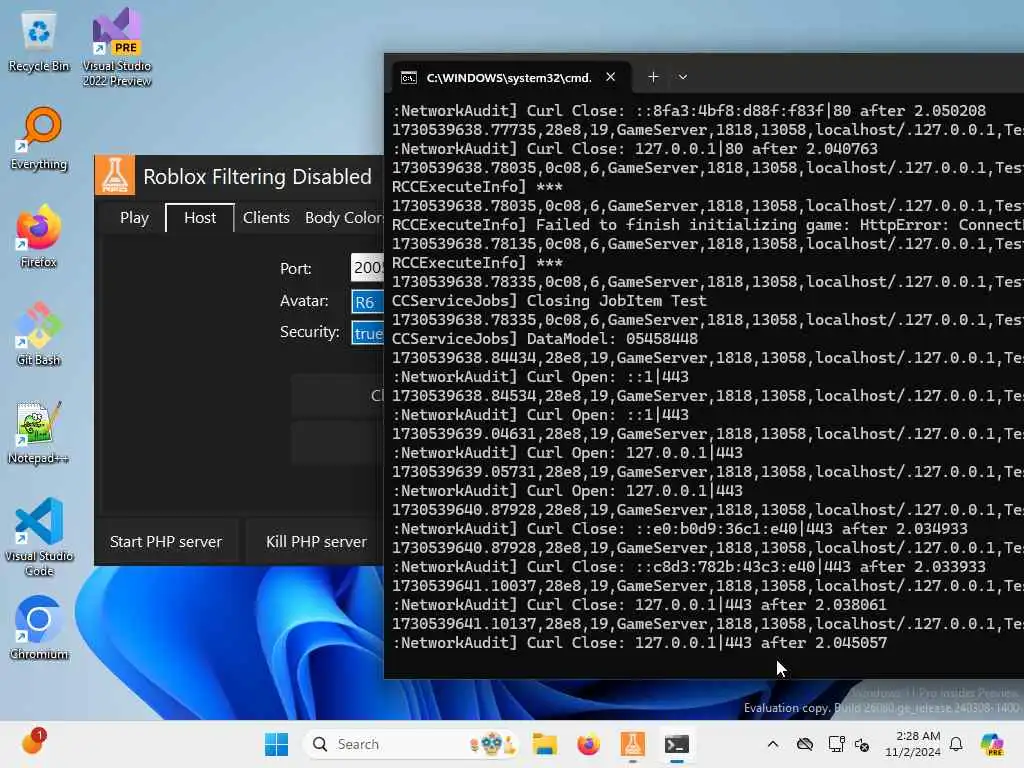Open the Copilot Preview taskbar icon
1024x768 pixels.
[992, 744]
